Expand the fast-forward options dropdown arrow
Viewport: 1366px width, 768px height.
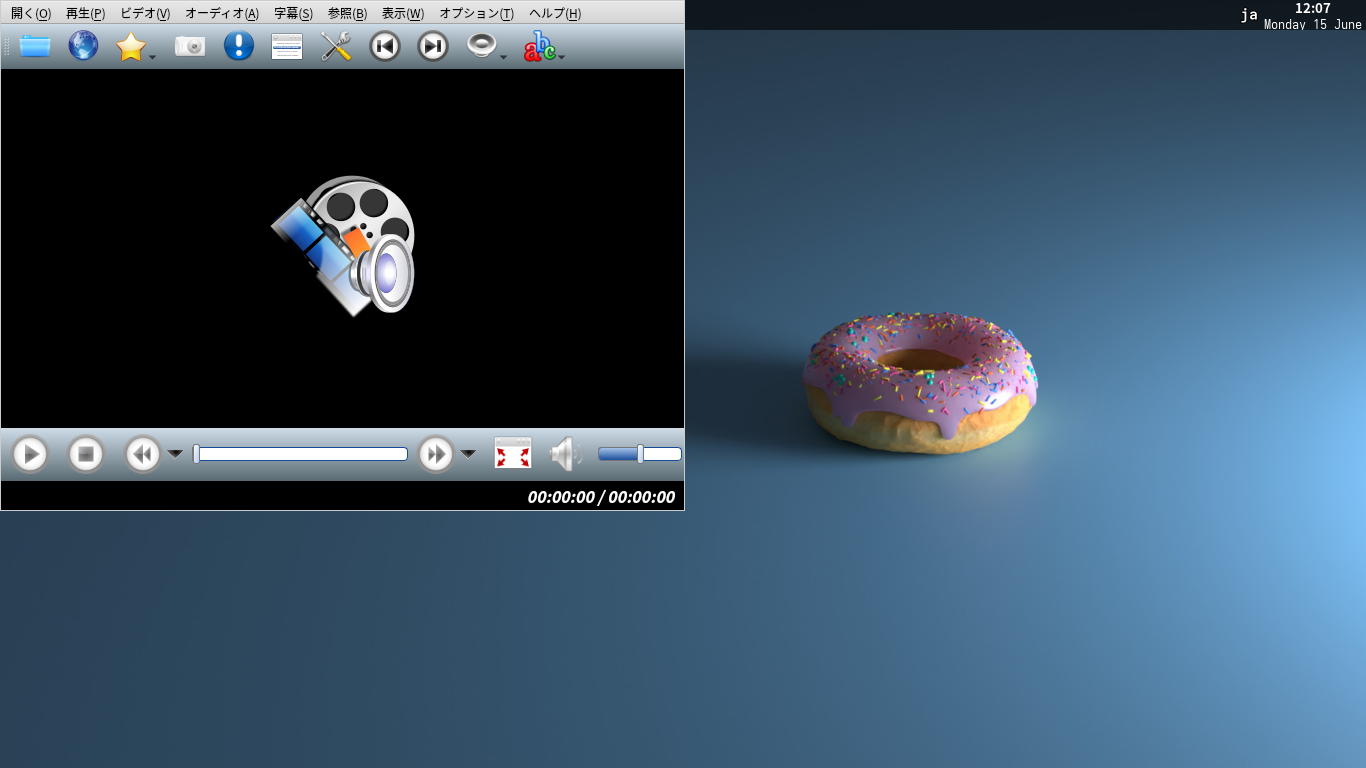coord(468,454)
